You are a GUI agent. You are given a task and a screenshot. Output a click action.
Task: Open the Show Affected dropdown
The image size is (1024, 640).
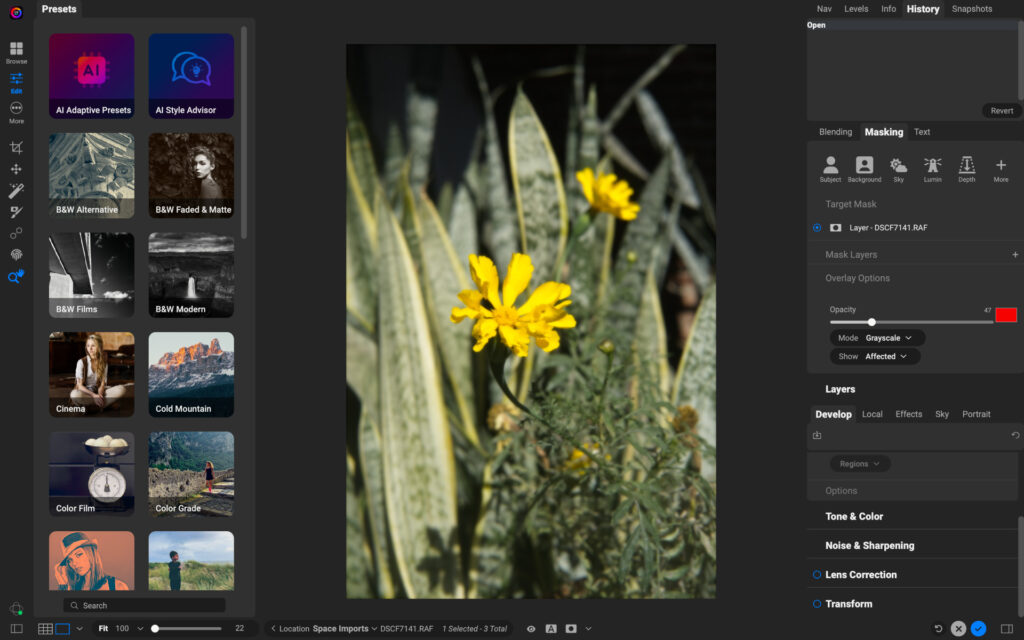tap(885, 356)
